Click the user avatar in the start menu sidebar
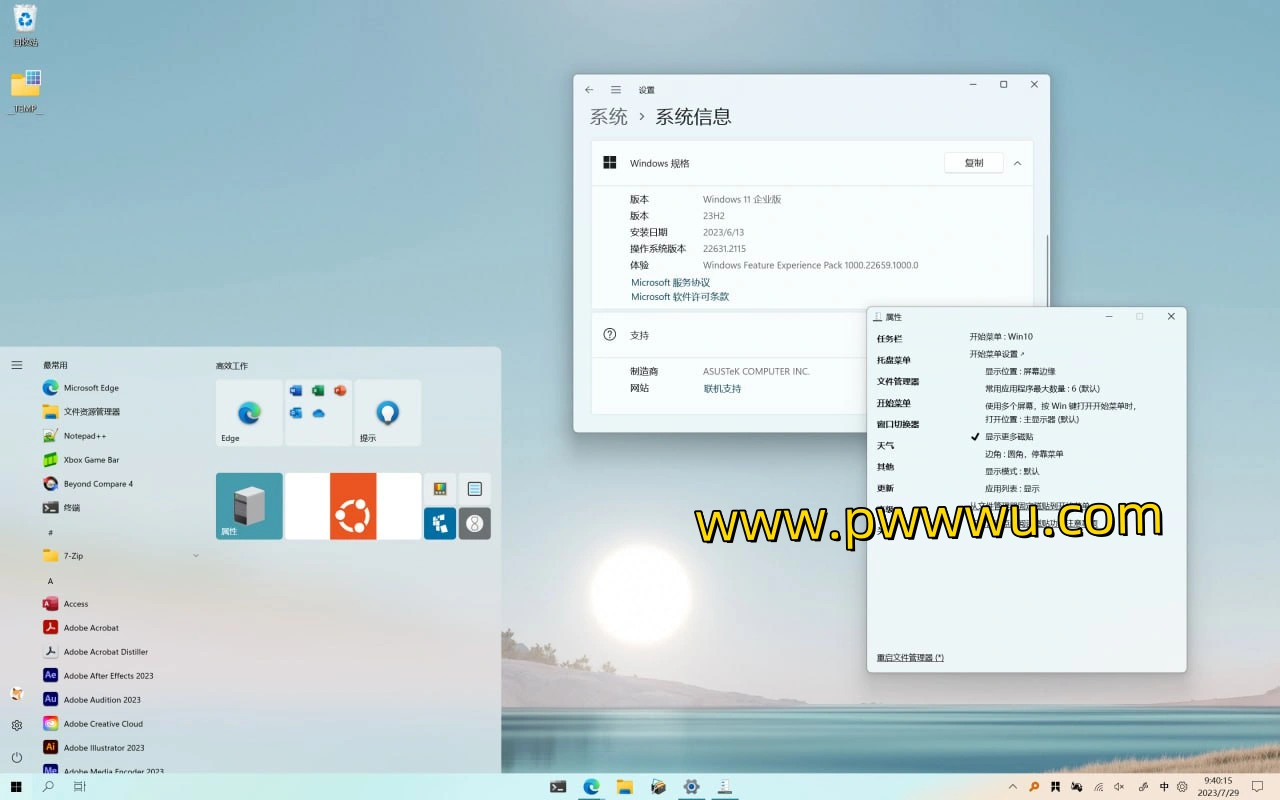 (17, 693)
